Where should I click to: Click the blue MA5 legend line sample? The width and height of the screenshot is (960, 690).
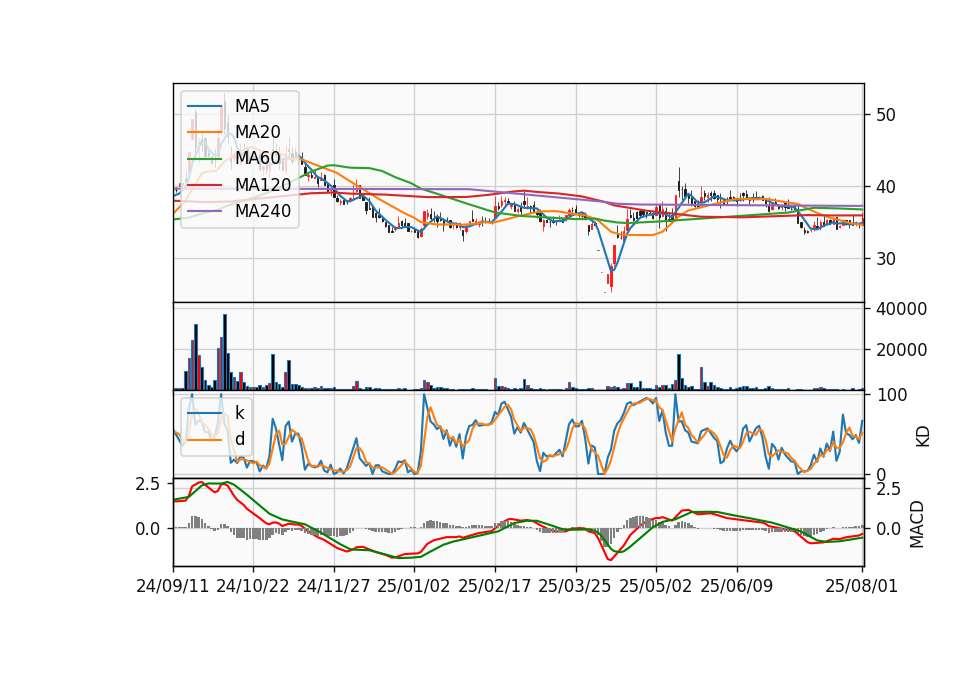204,106
